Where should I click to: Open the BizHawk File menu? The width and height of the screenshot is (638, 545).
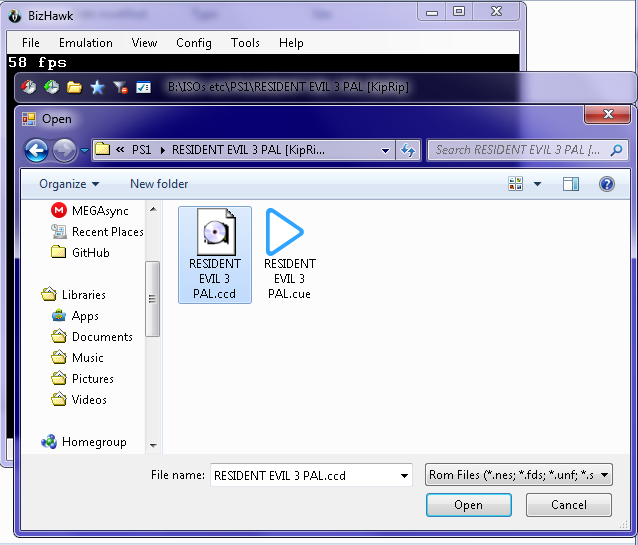31,43
